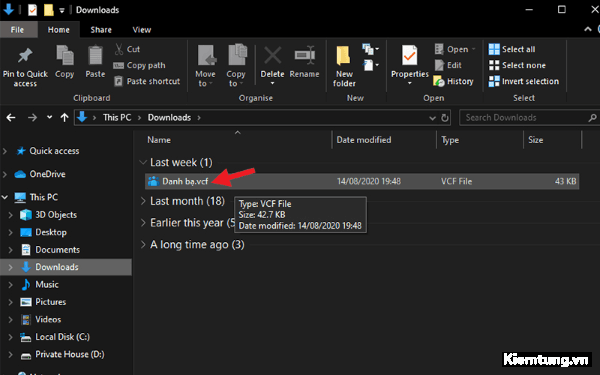The width and height of the screenshot is (600, 375).
Task: Click the Copy icon in Clipboard group
Action: point(65,56)
